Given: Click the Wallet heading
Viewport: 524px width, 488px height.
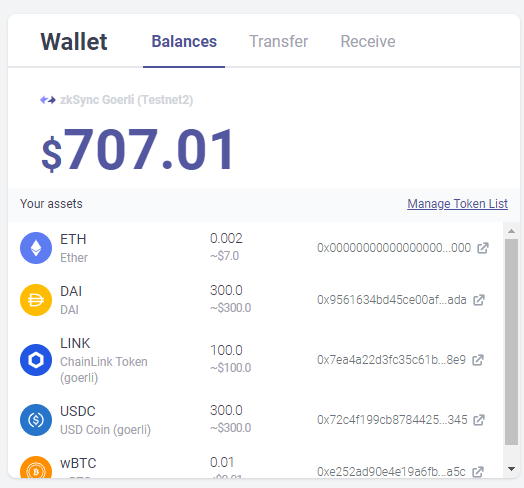Looking at the screenshot, I should click(74, 42).
